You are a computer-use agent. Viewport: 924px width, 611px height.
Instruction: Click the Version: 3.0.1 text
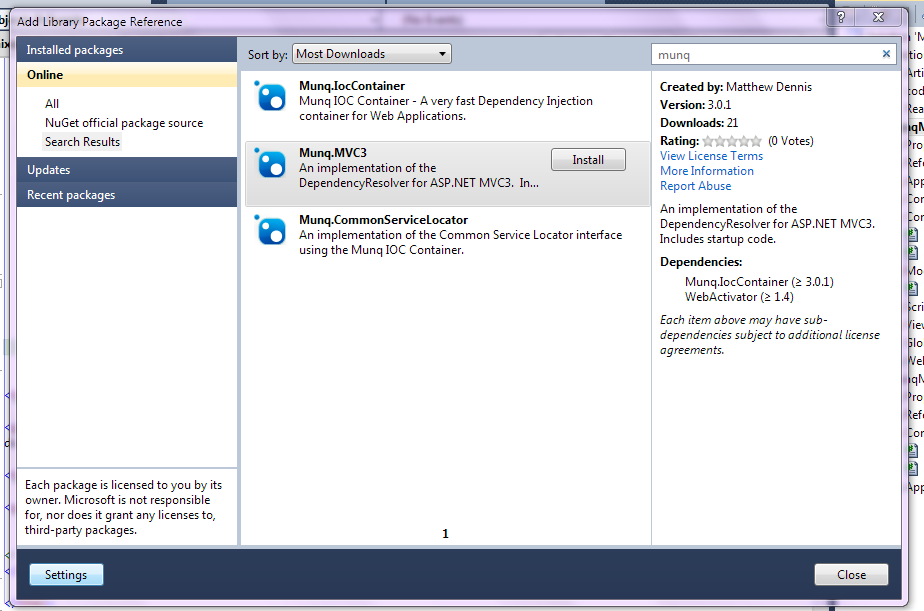695,105
